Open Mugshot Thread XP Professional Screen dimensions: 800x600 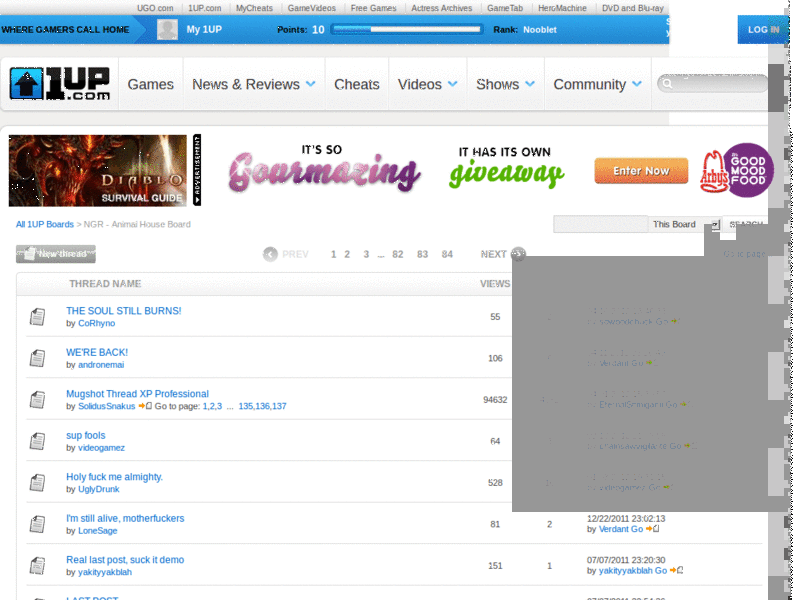[137, 394]
